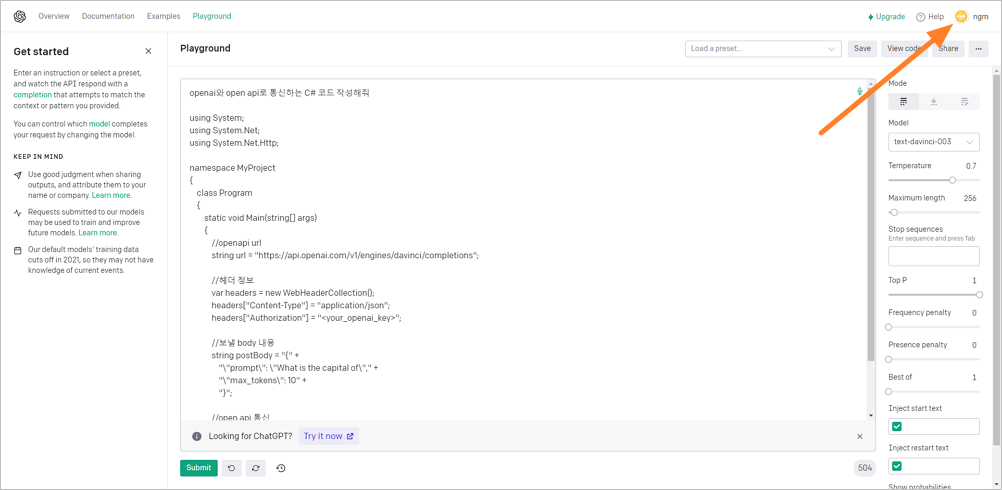Toggle the Inject start text checkbox
Image resolution: width=1002 pixels, height=490 pixels.
click(x=897, y=427)
